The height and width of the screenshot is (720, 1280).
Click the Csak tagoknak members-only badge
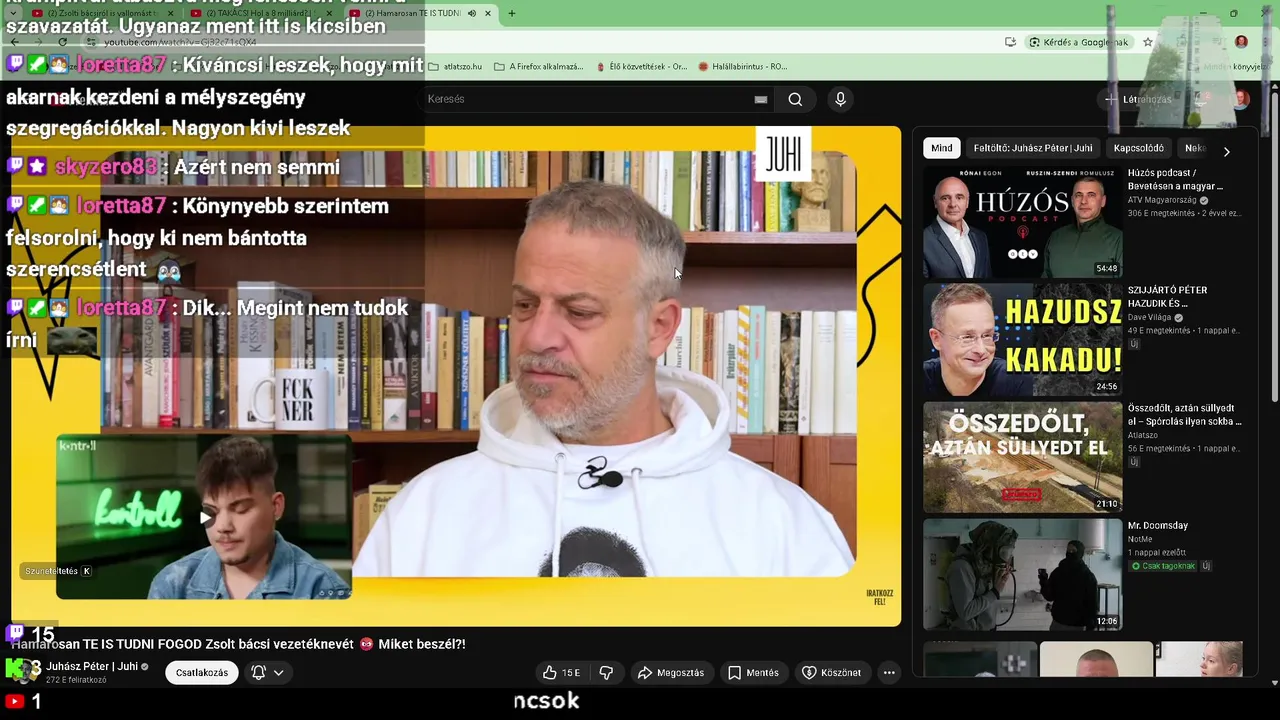(x=1163, y=566)
